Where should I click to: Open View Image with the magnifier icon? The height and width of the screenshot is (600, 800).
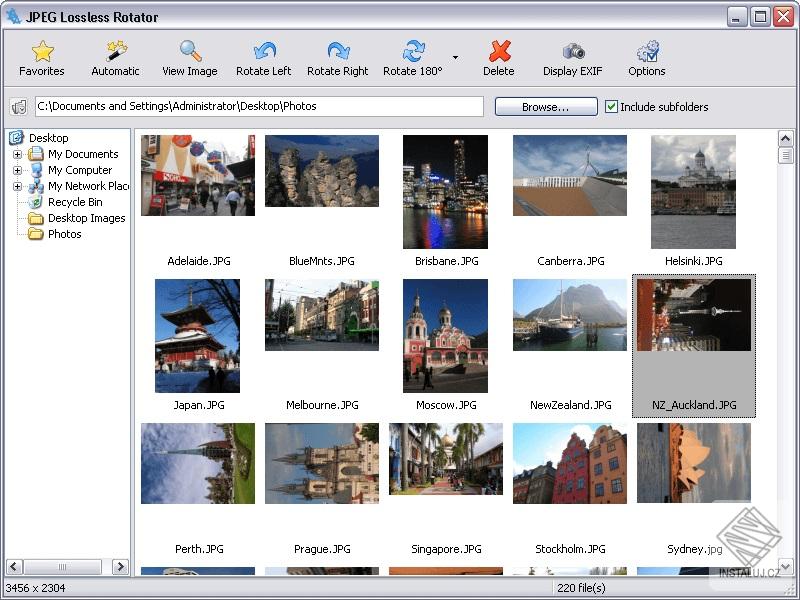click(x=188, y=52)
